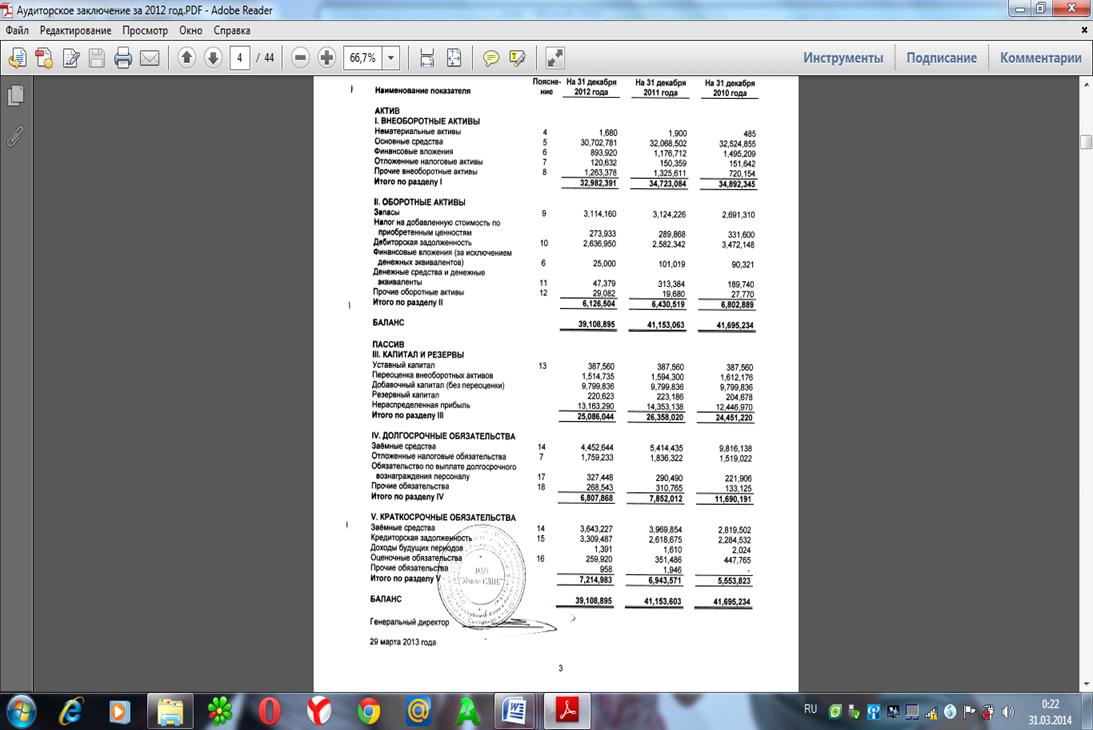This screenshot has height=730, width=1093.
Task: Go to next page with down arrow
Action: coord(213,58)
